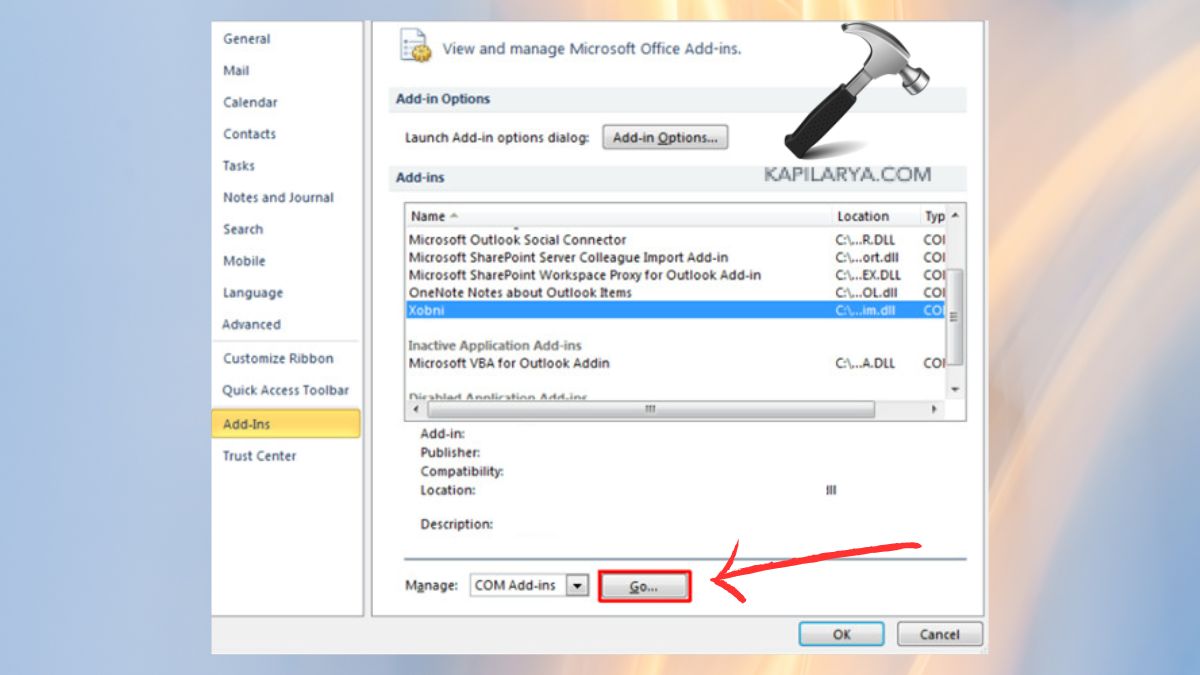Confirm changes with the OK button
Viewport: 1200px width, 675px height.
click(x=841, y=633)
